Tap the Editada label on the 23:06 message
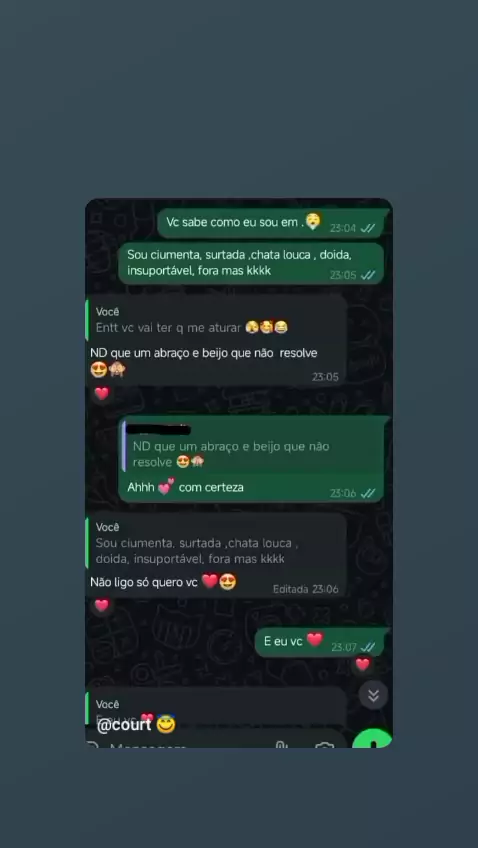This screenshot has width=478, height=848. click(x=290, y=589)
